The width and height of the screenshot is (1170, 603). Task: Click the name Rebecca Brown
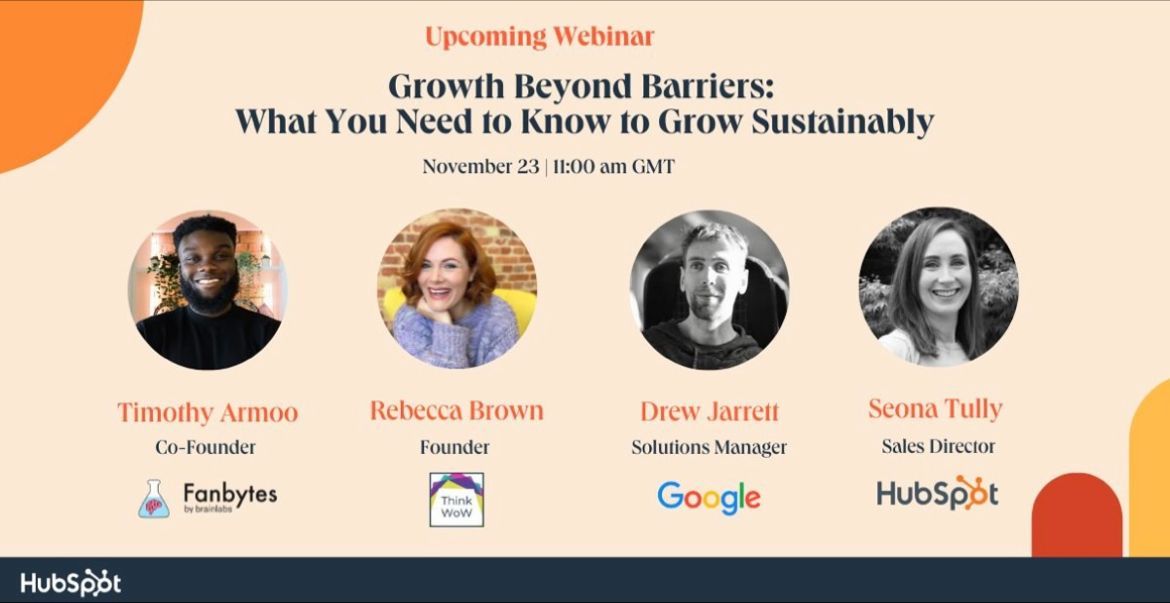click(457, 410)
